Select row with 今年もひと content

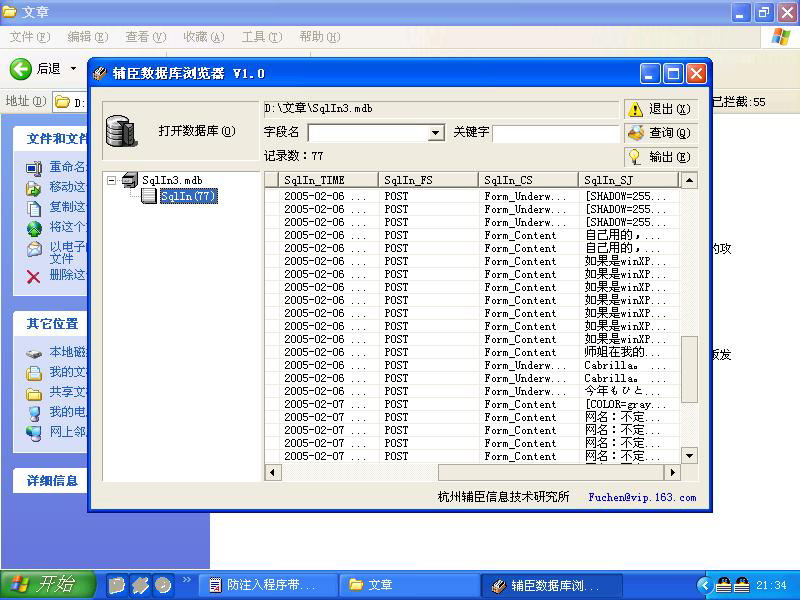click(472, 391)
